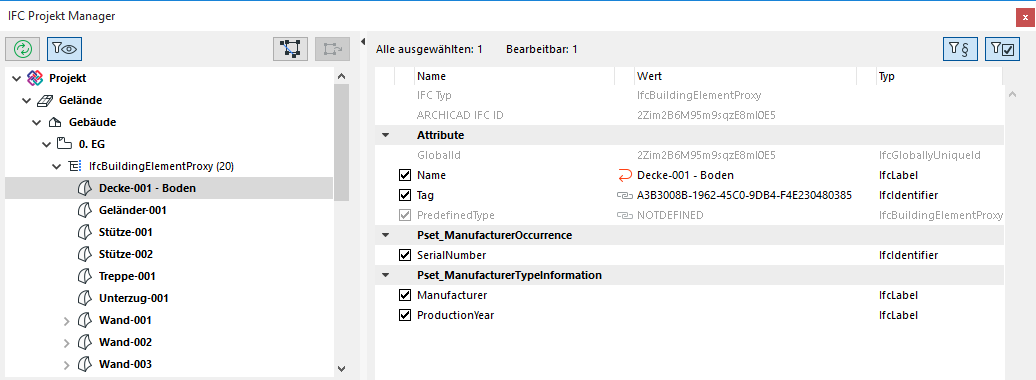Click the chain link icon beside NOTDEFINED
Screen dimensions: 1036x380
coord(625,215)
